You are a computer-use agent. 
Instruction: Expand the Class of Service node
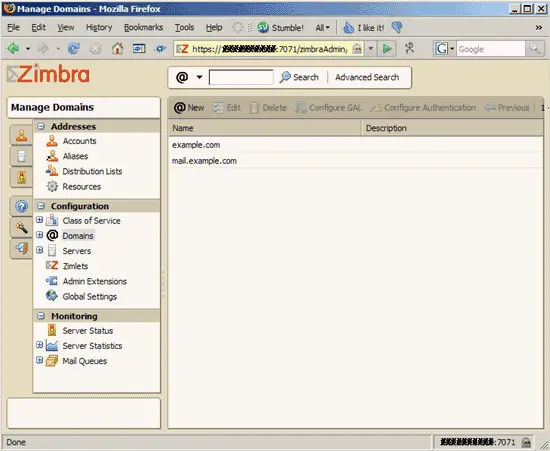tap(40, 220)
